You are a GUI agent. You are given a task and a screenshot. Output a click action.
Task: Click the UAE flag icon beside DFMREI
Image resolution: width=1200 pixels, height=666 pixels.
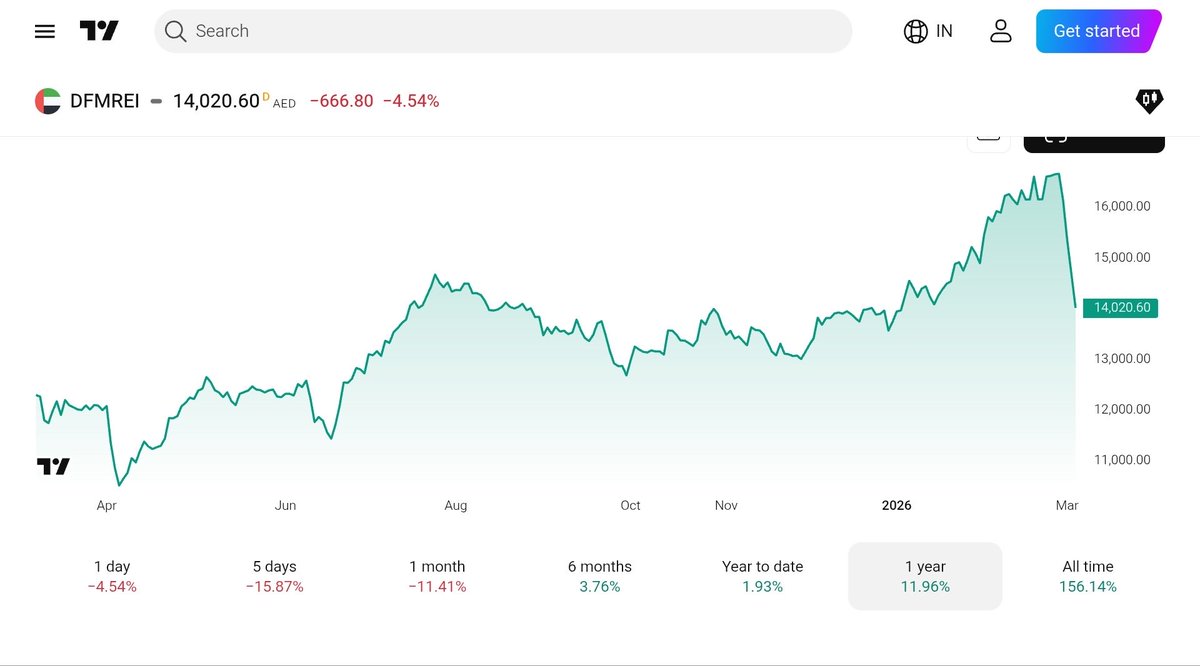pos(48,100)
